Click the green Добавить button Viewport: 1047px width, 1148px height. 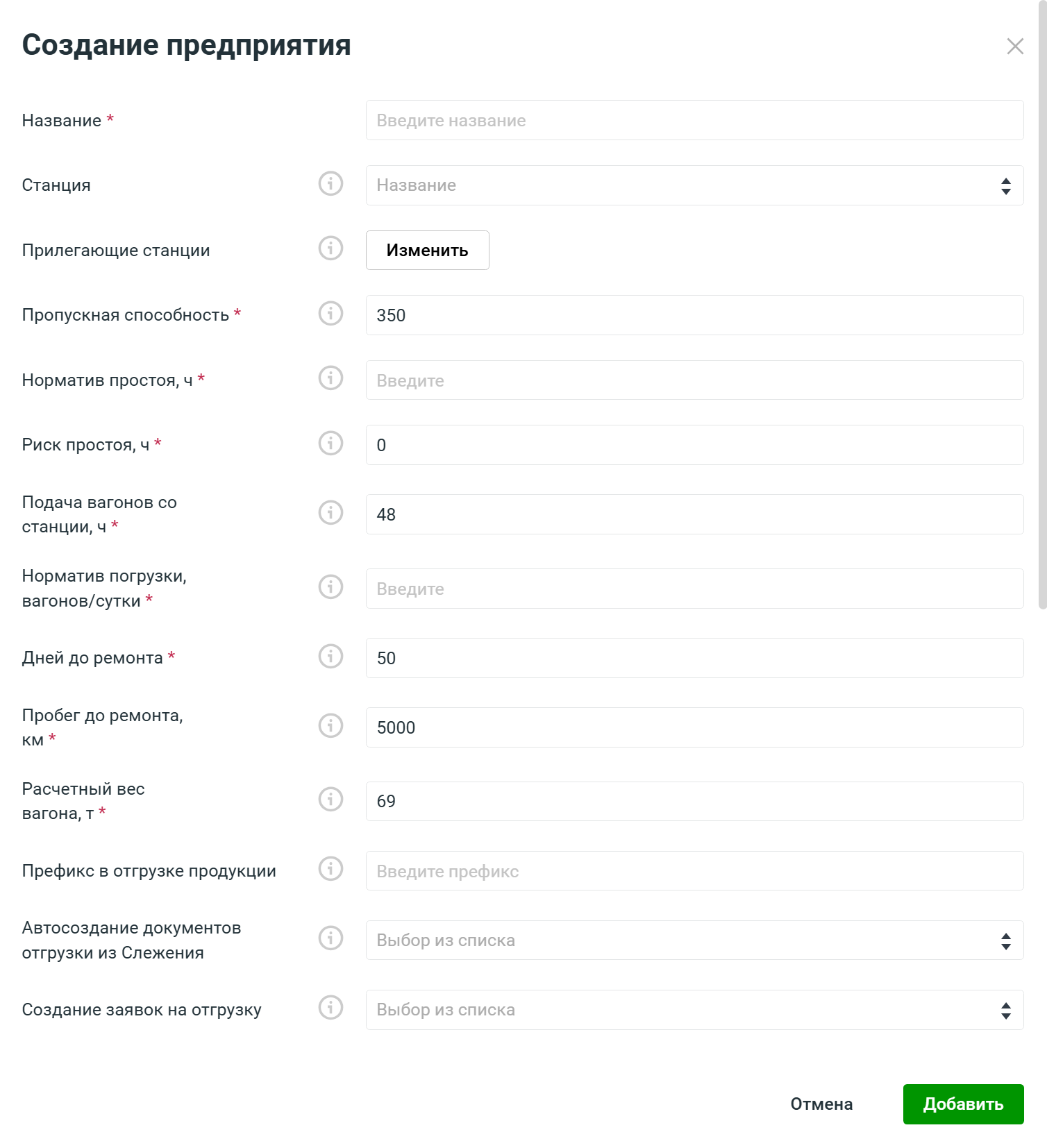point(963,1104)
